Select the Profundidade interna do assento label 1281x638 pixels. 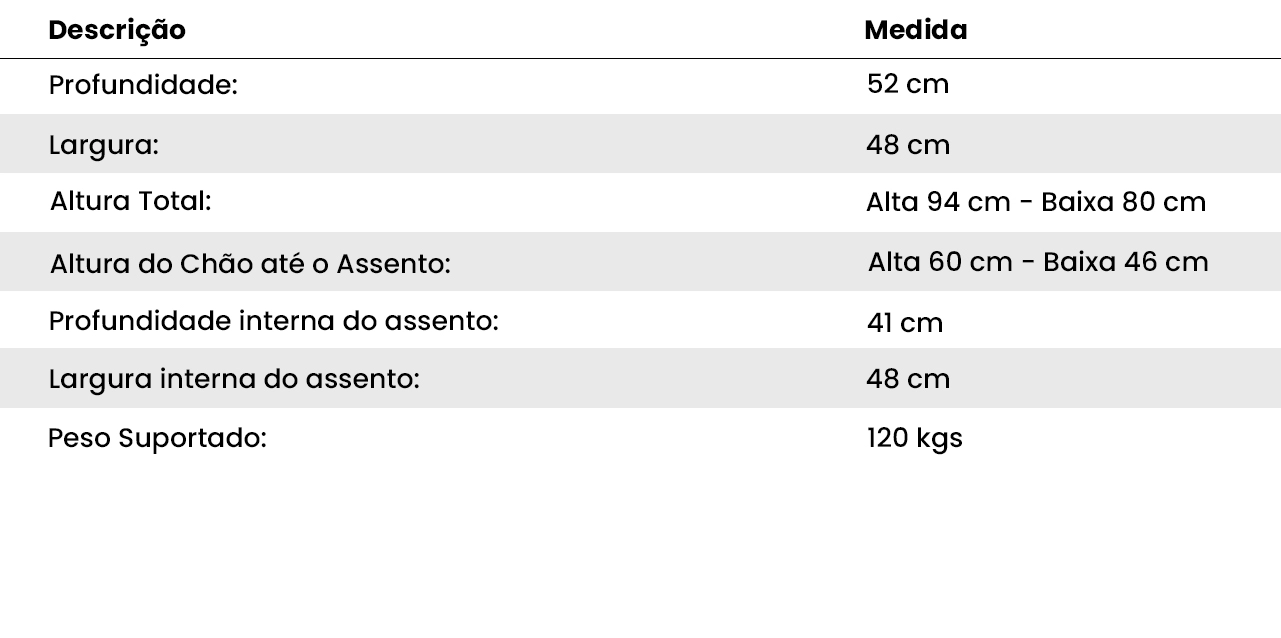273,321
